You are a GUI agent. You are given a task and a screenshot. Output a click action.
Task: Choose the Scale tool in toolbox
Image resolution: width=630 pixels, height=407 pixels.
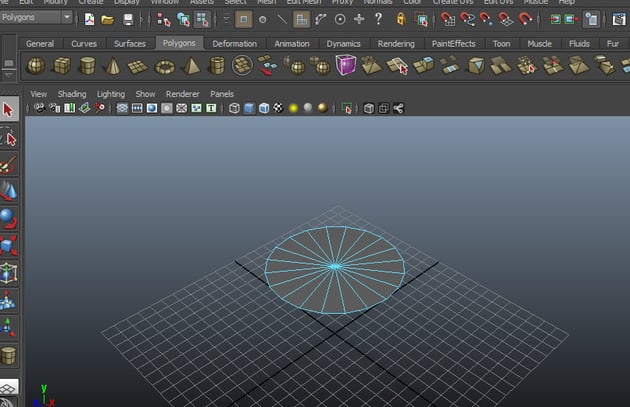coord(9,246)
